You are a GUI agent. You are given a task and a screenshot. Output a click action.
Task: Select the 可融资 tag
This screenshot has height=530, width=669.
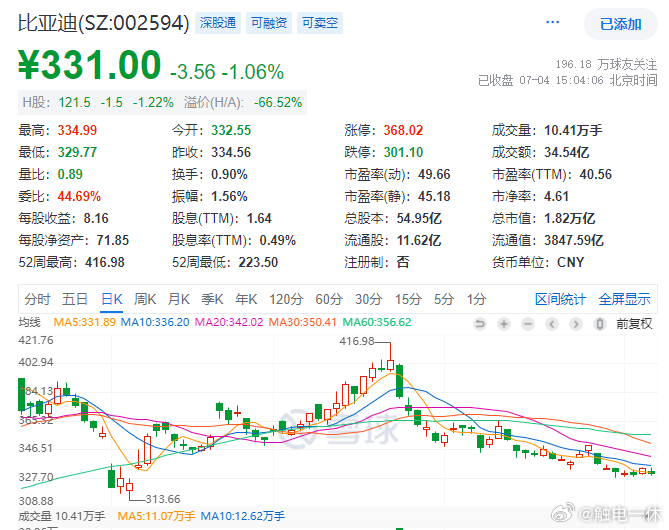[x=269, y=23]
